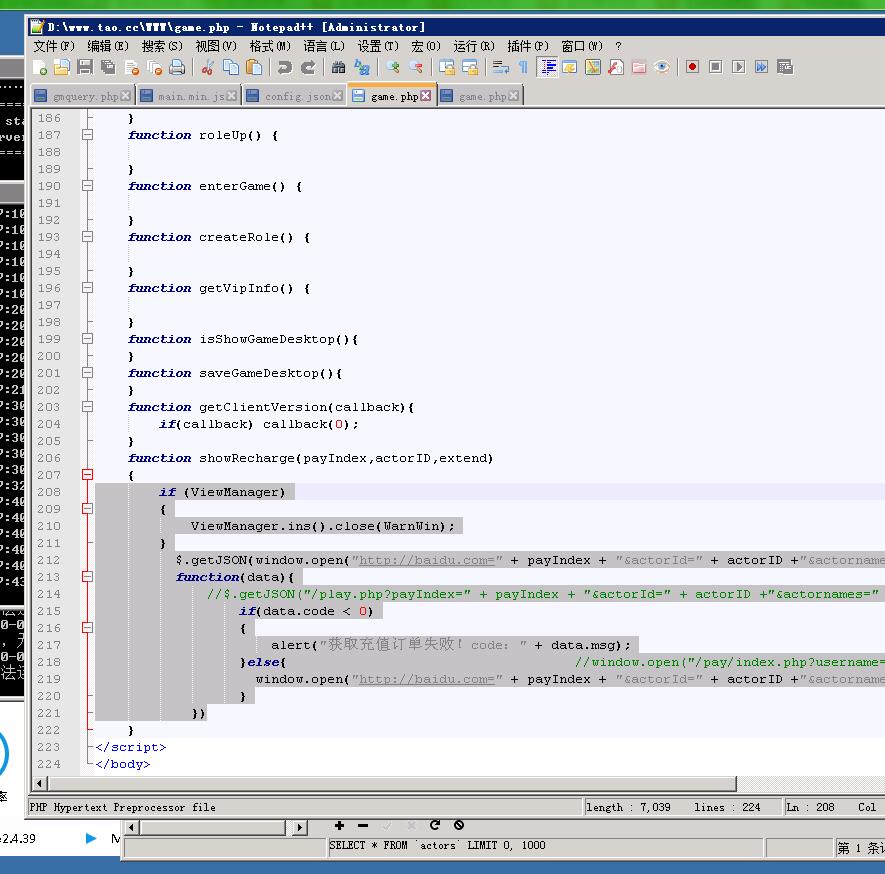This screenshot has height=874, width=885.
Task: Cut selection with the scissors icon
Action: 208,68
